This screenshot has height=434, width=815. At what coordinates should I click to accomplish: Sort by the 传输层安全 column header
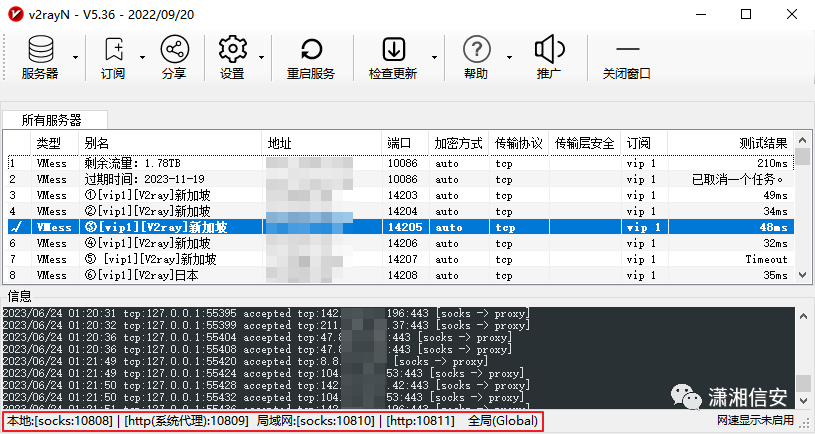click(585, 143)
